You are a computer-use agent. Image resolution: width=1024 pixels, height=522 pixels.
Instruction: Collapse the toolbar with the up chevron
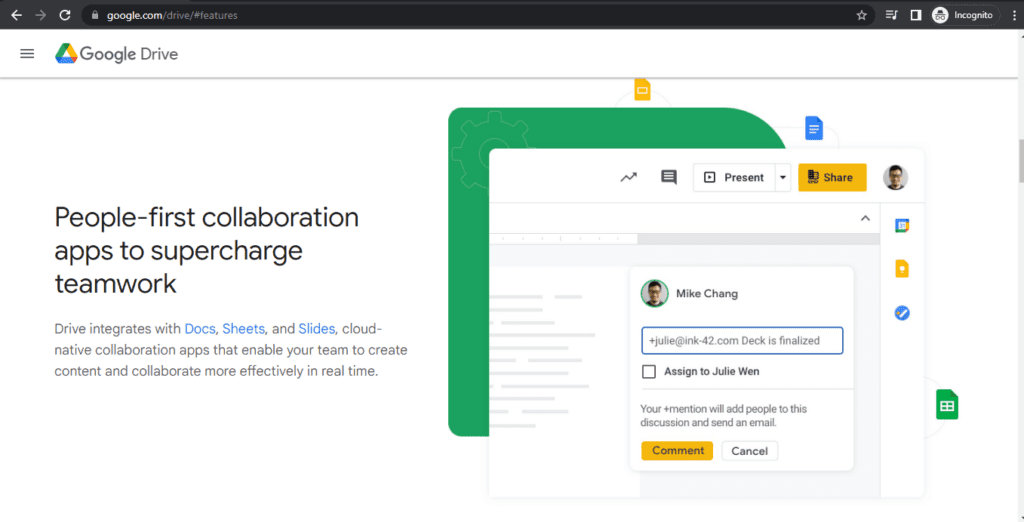pyautogui.click(x=865, y=218)
